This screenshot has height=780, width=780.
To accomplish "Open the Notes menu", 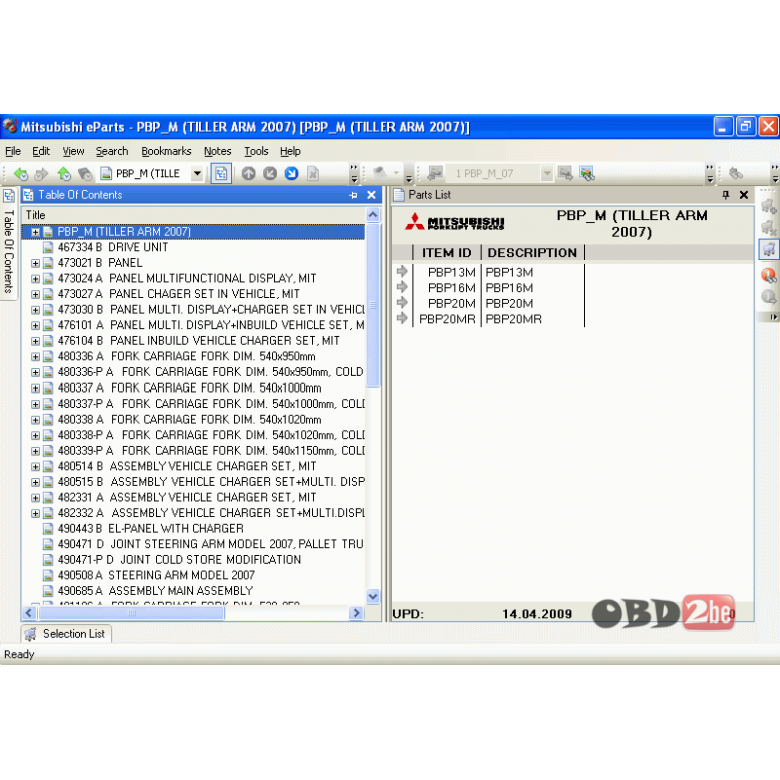I will pyautogui.click(x=217, y=151).
